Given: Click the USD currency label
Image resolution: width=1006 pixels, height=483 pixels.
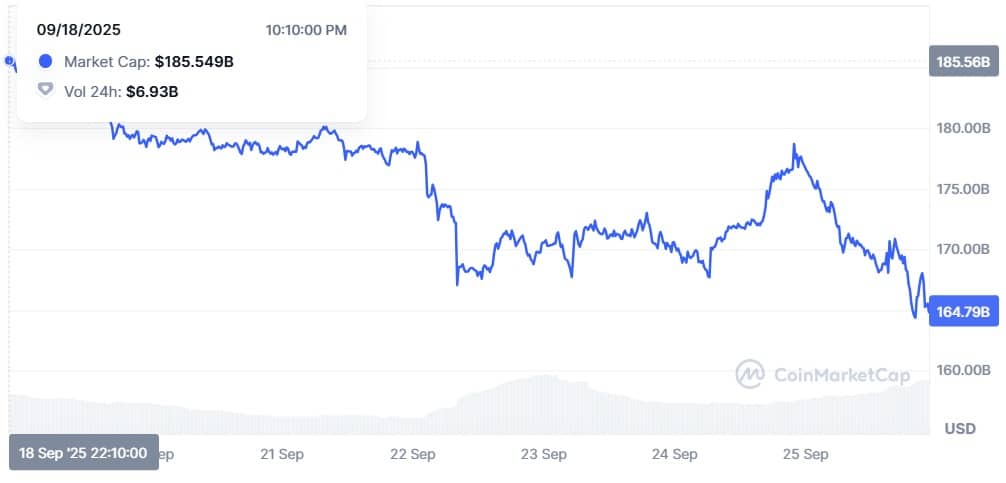Looking at the screenshot, I should [x=960, y=429].
